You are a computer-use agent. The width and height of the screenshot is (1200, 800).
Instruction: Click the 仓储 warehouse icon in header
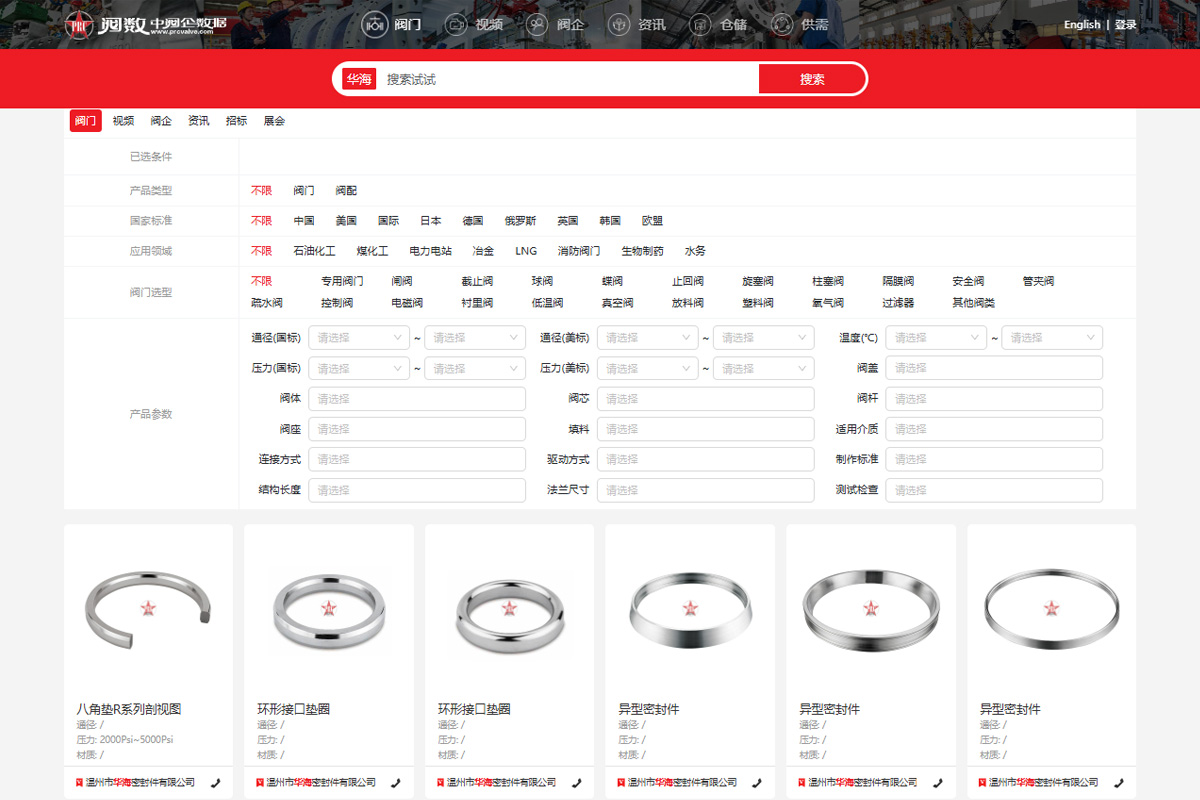click(702, 24)
